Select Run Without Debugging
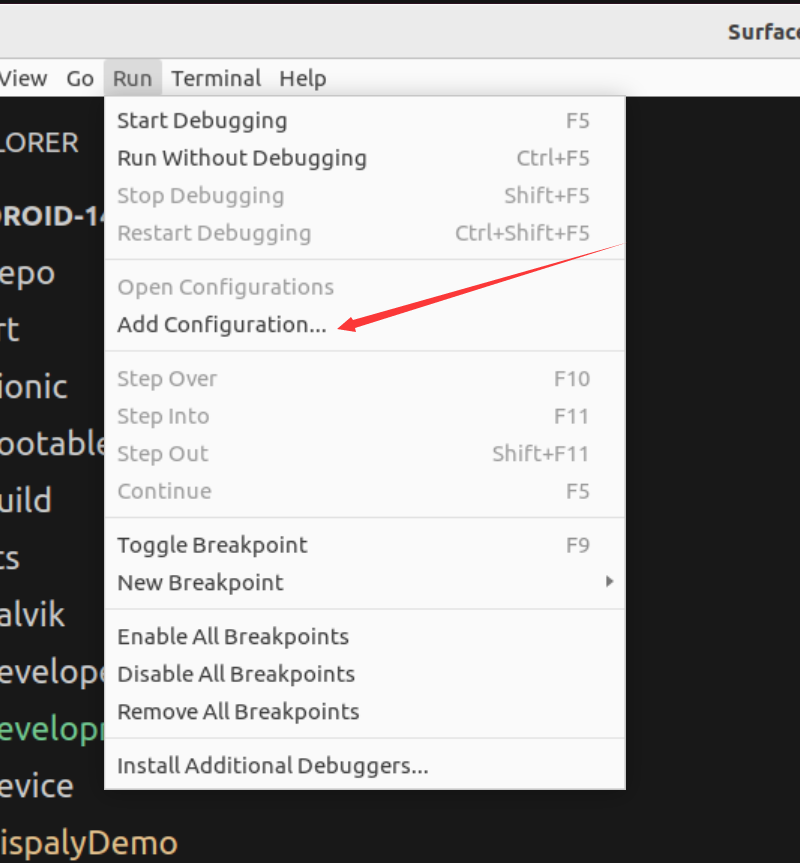The height and width of the screenshot is (863, 800). point(241,158)
